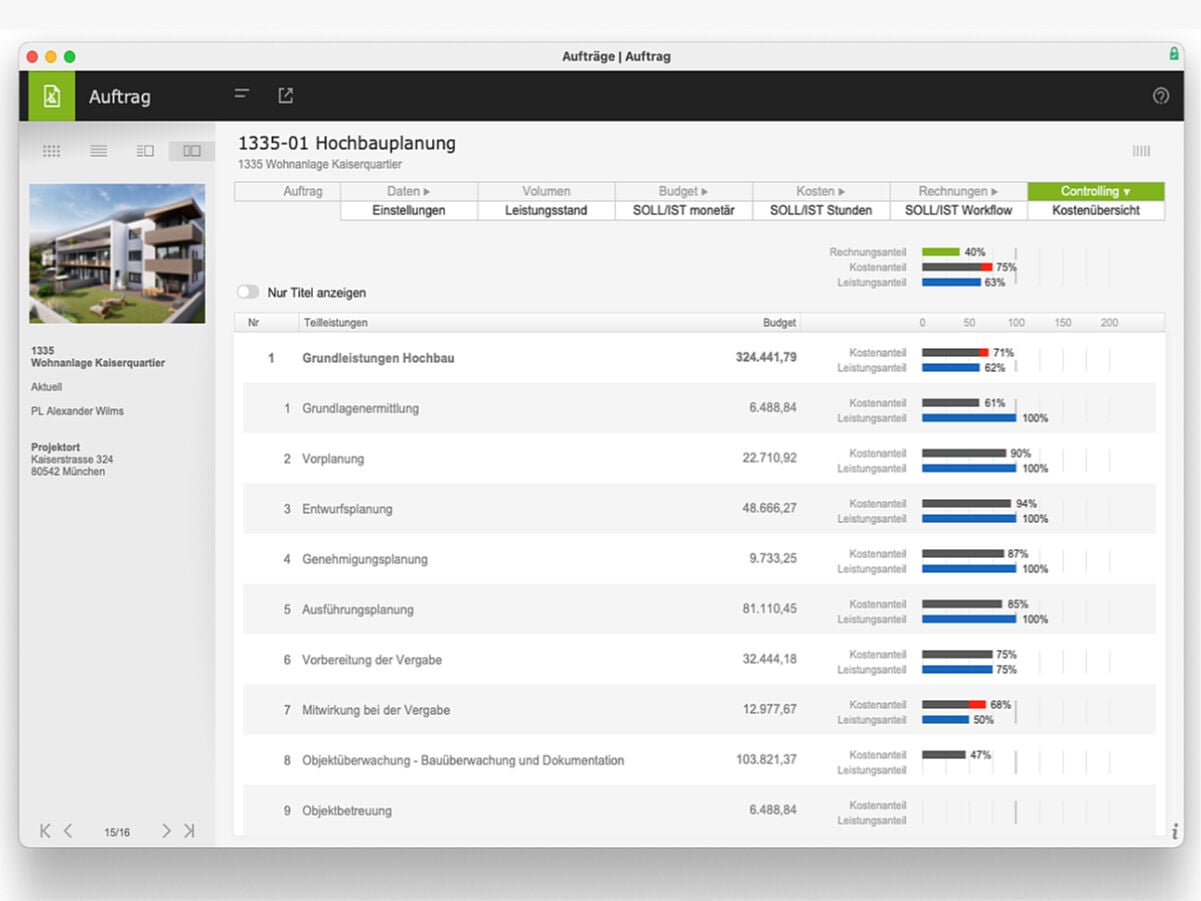Expand the Budget tab submenu

(x=683, y=191)
